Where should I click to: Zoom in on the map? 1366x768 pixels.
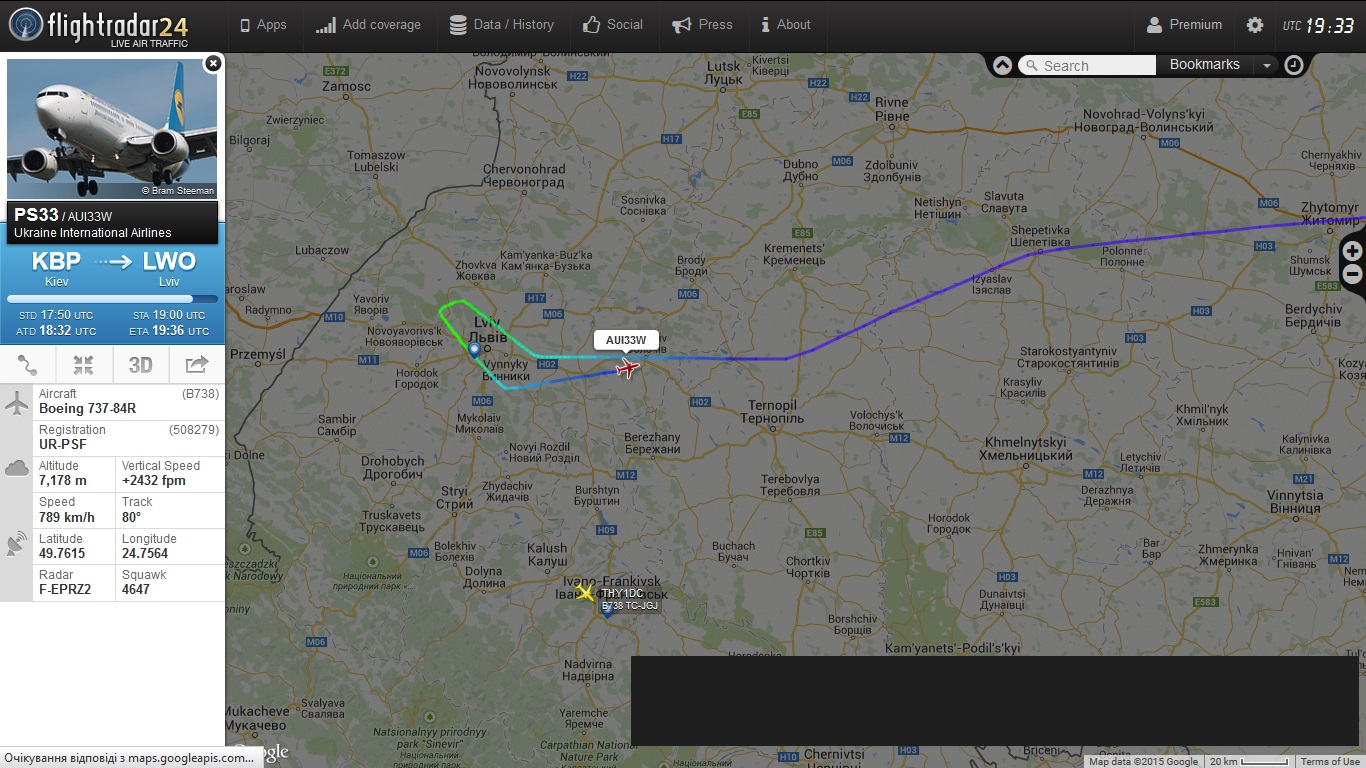[x=1352, y=251]
